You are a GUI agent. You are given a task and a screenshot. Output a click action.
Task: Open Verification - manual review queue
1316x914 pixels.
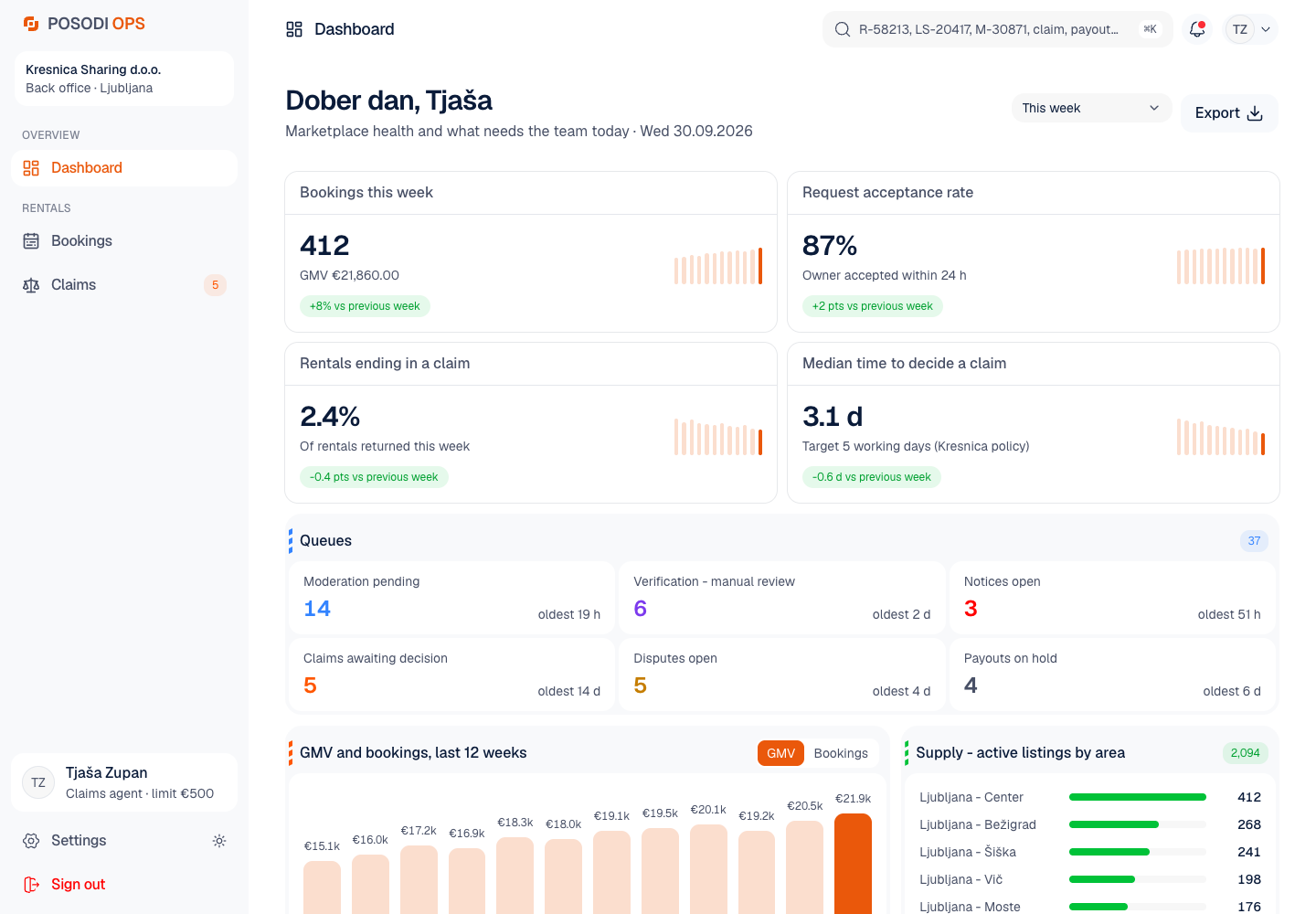(782, 598)
